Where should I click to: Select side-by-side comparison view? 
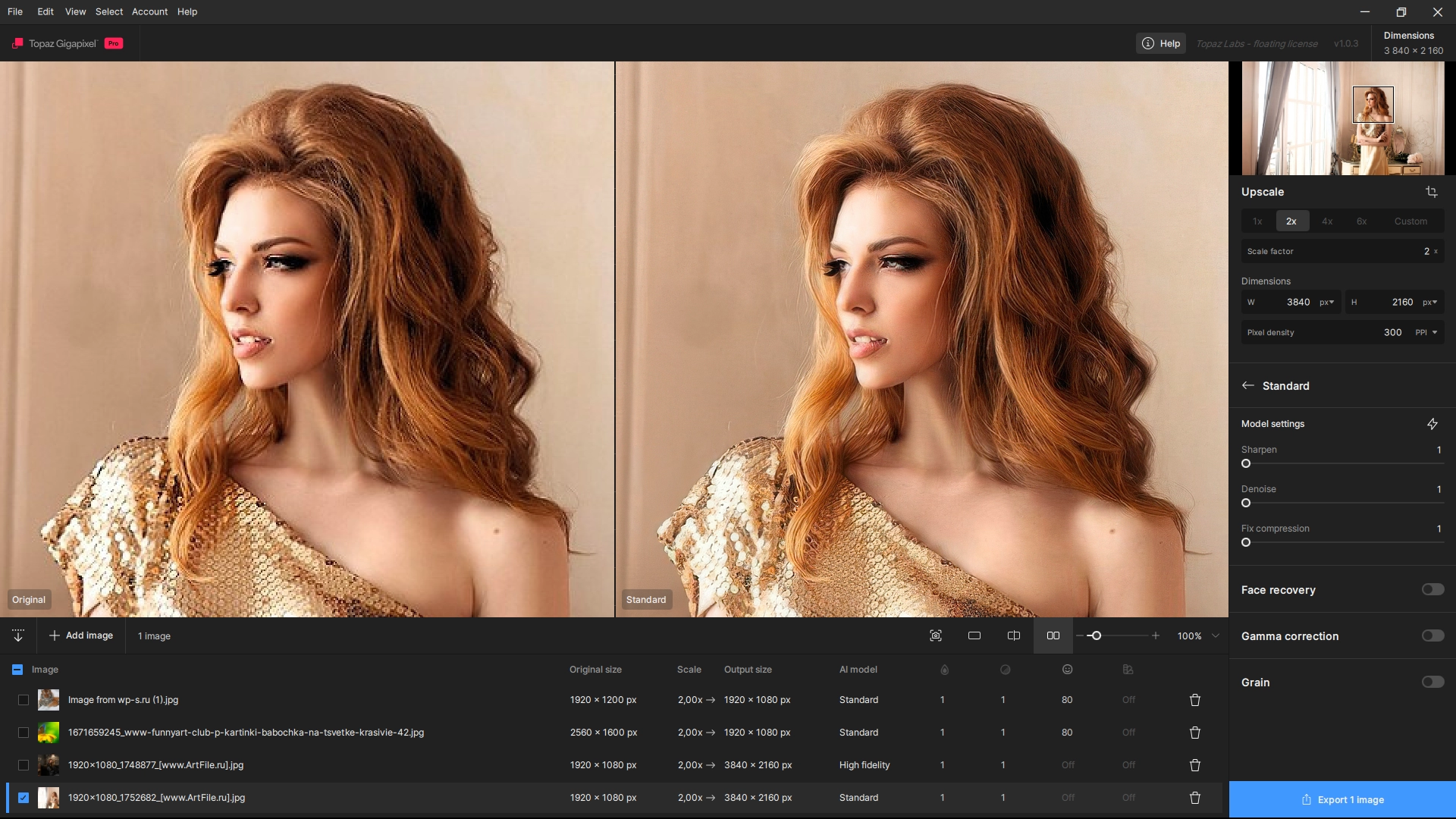click(1053, 635)
